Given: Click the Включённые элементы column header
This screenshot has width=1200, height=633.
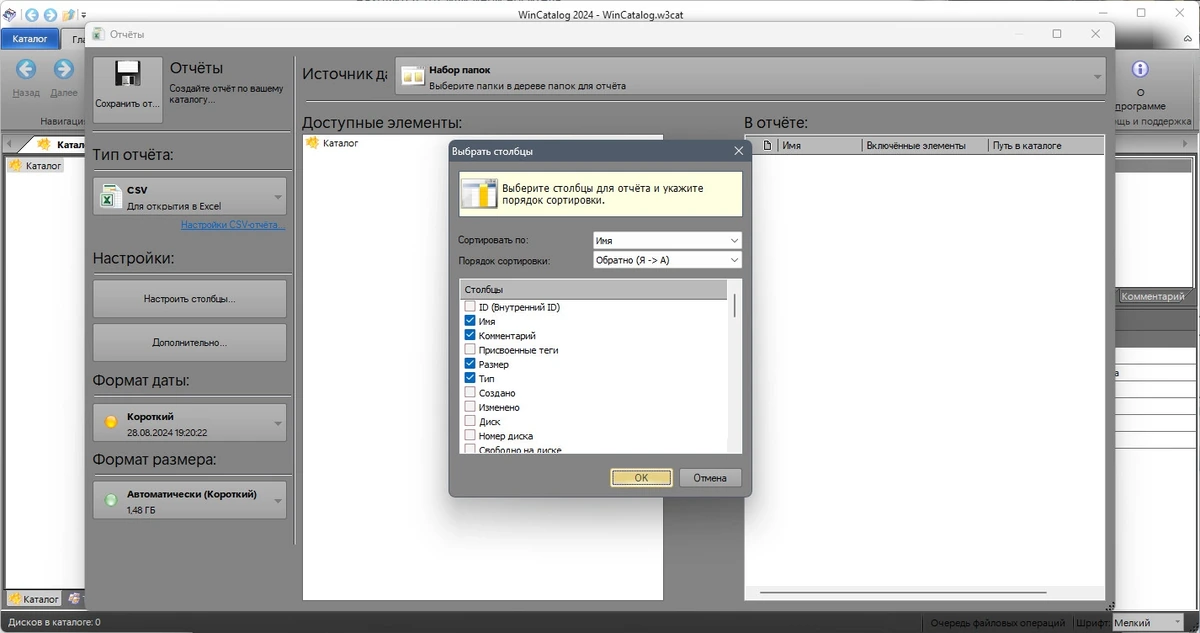Looking at the screenshot, I should click(x=925, y=145).
